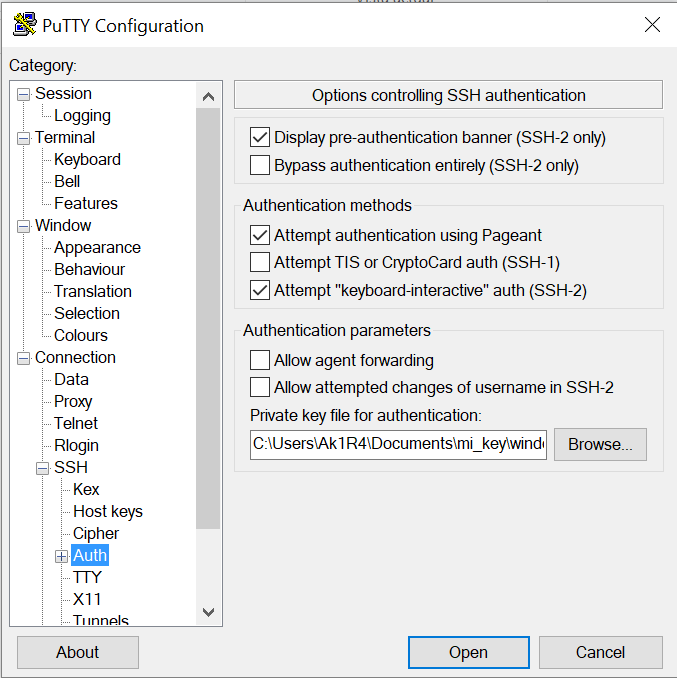Click the Browse... button
Screen dimensions: 677x678
pyautogui.click(x=600, y=445)
